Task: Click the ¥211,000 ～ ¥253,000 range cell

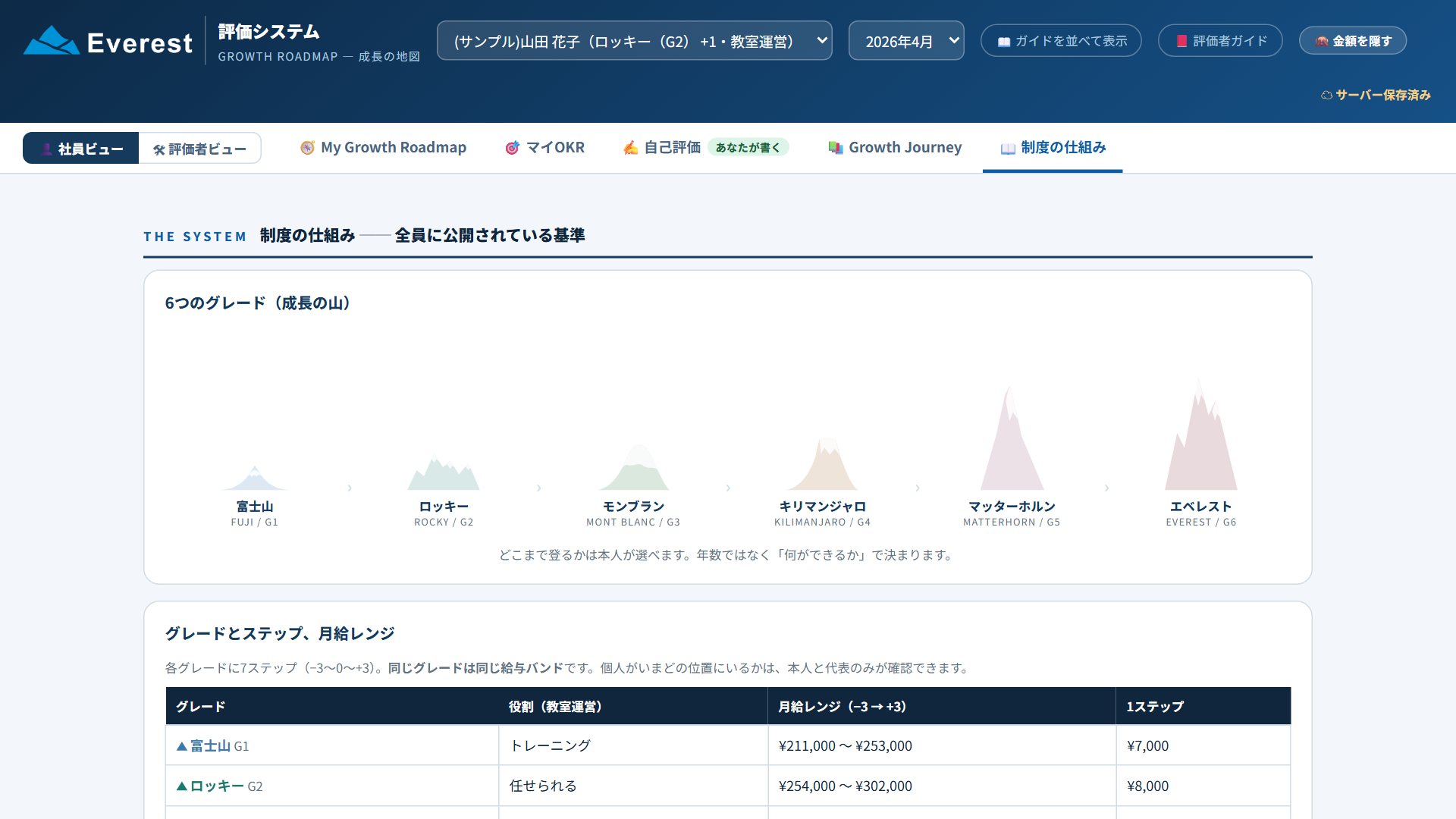Action: click(942, 745)
